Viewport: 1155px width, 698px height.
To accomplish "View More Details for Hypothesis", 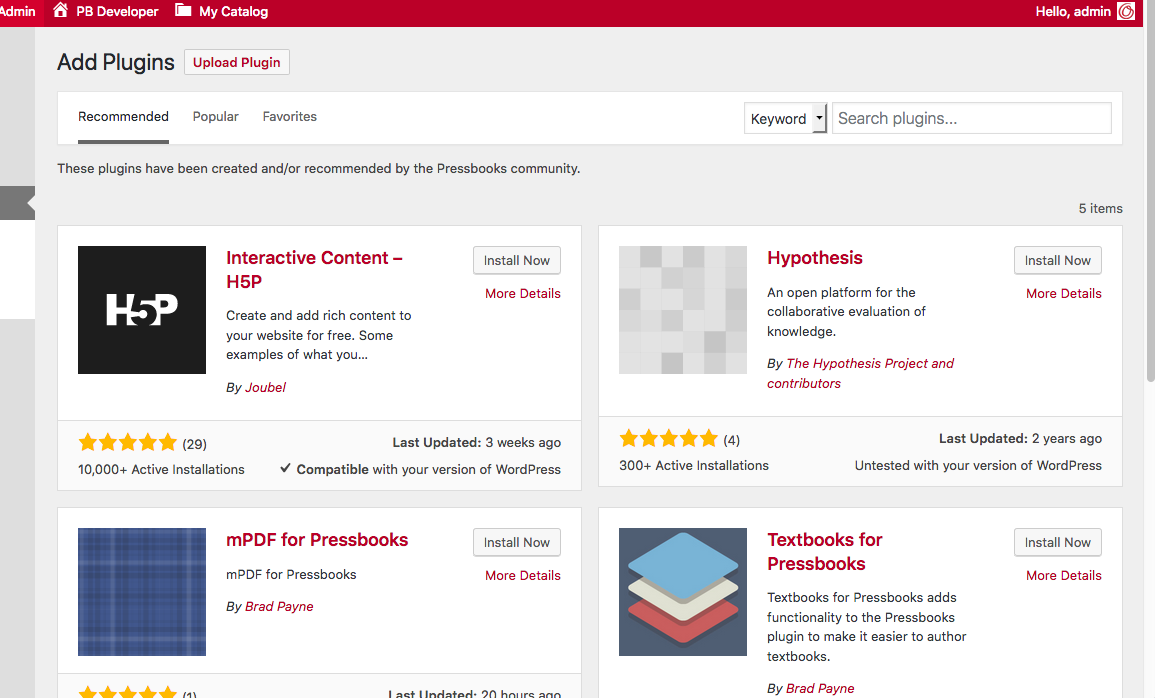I will pos(1064,293).
